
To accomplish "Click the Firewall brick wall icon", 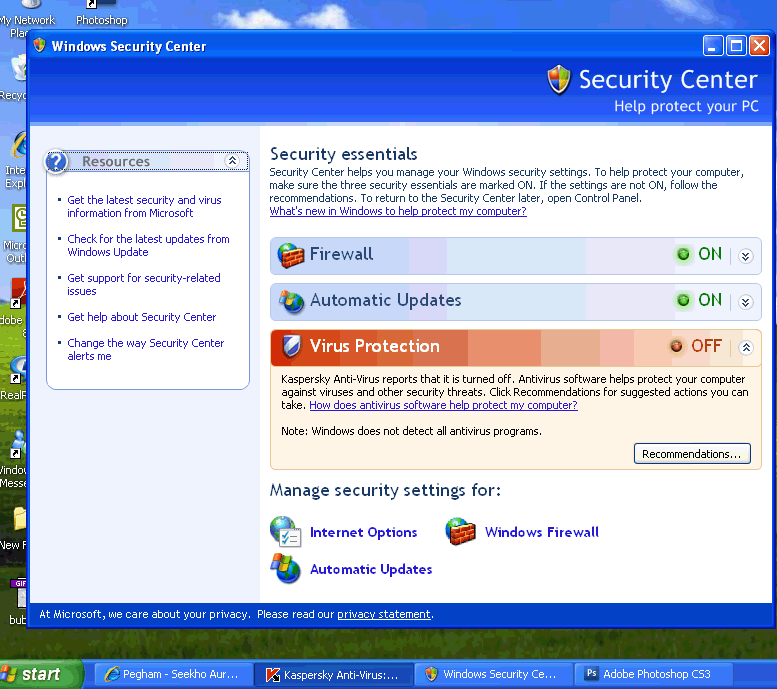I will pyautogui.click(x=291, y=255).
